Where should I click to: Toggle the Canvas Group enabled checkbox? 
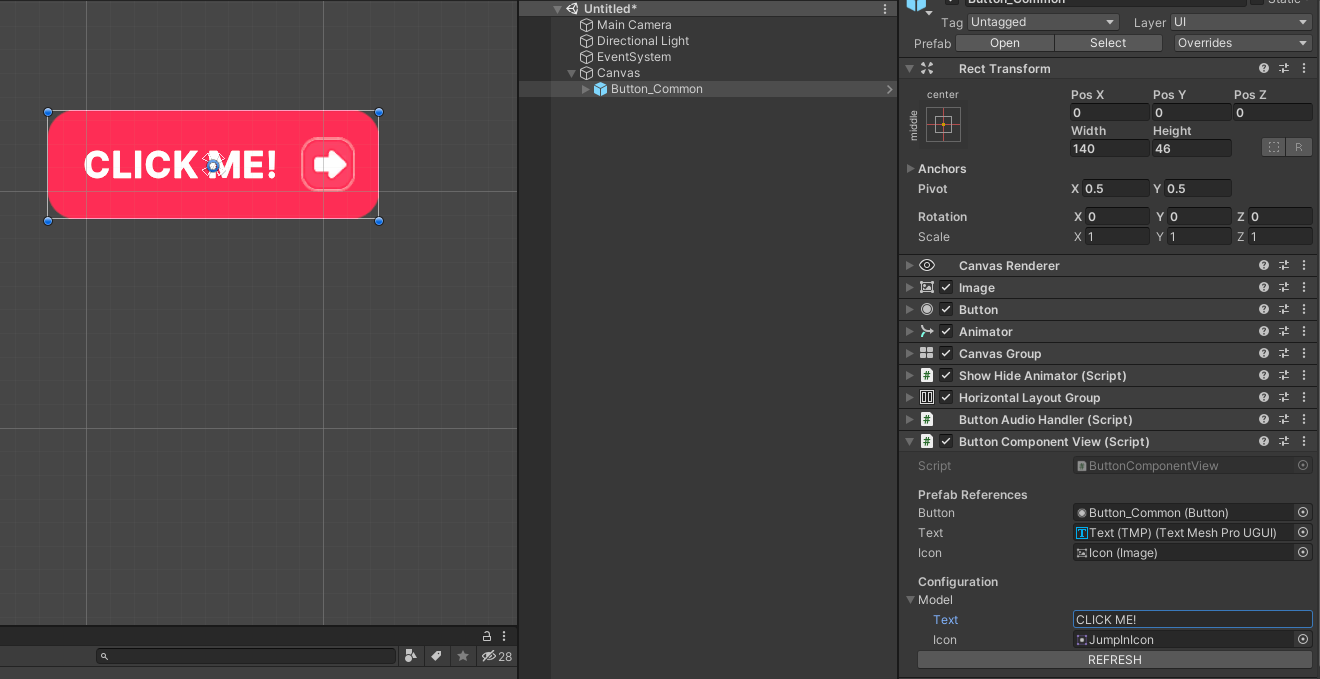946,354
